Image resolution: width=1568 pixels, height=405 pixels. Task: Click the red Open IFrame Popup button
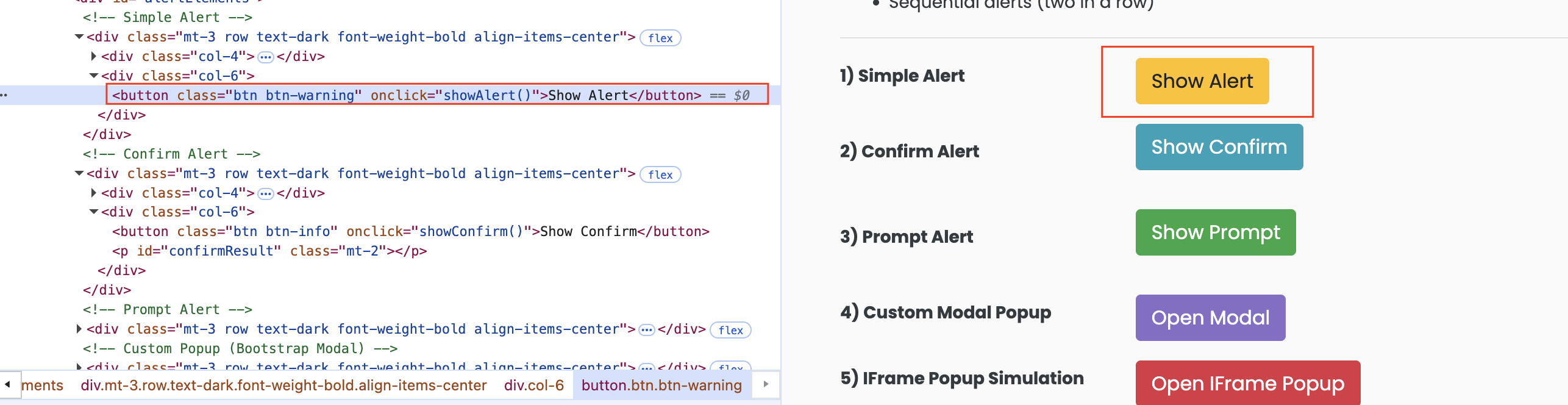pyautogui.click(x=1247, y=383)
